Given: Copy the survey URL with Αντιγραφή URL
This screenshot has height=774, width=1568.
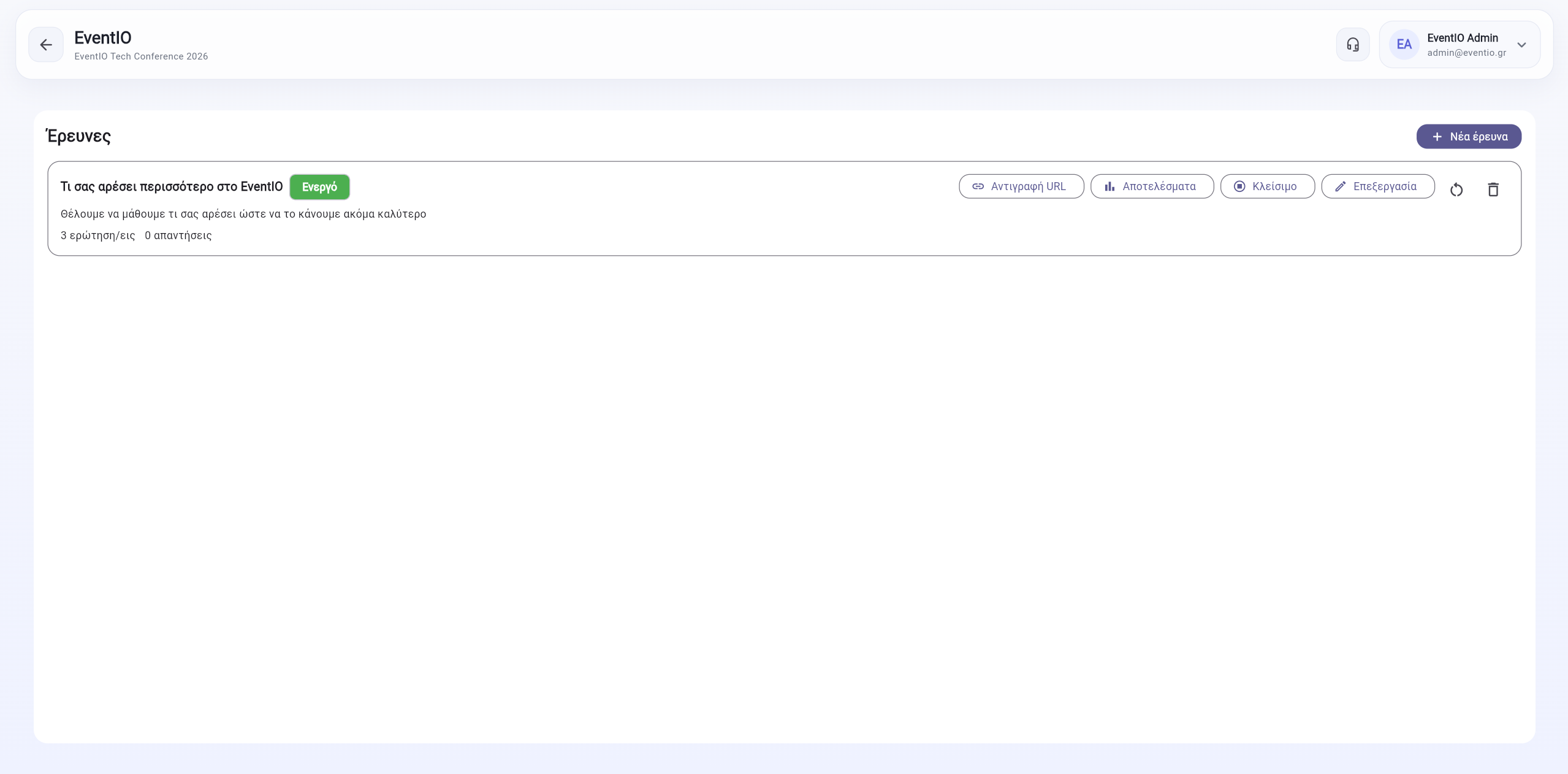Looking at the screenshot, I should pos(1021,186).
